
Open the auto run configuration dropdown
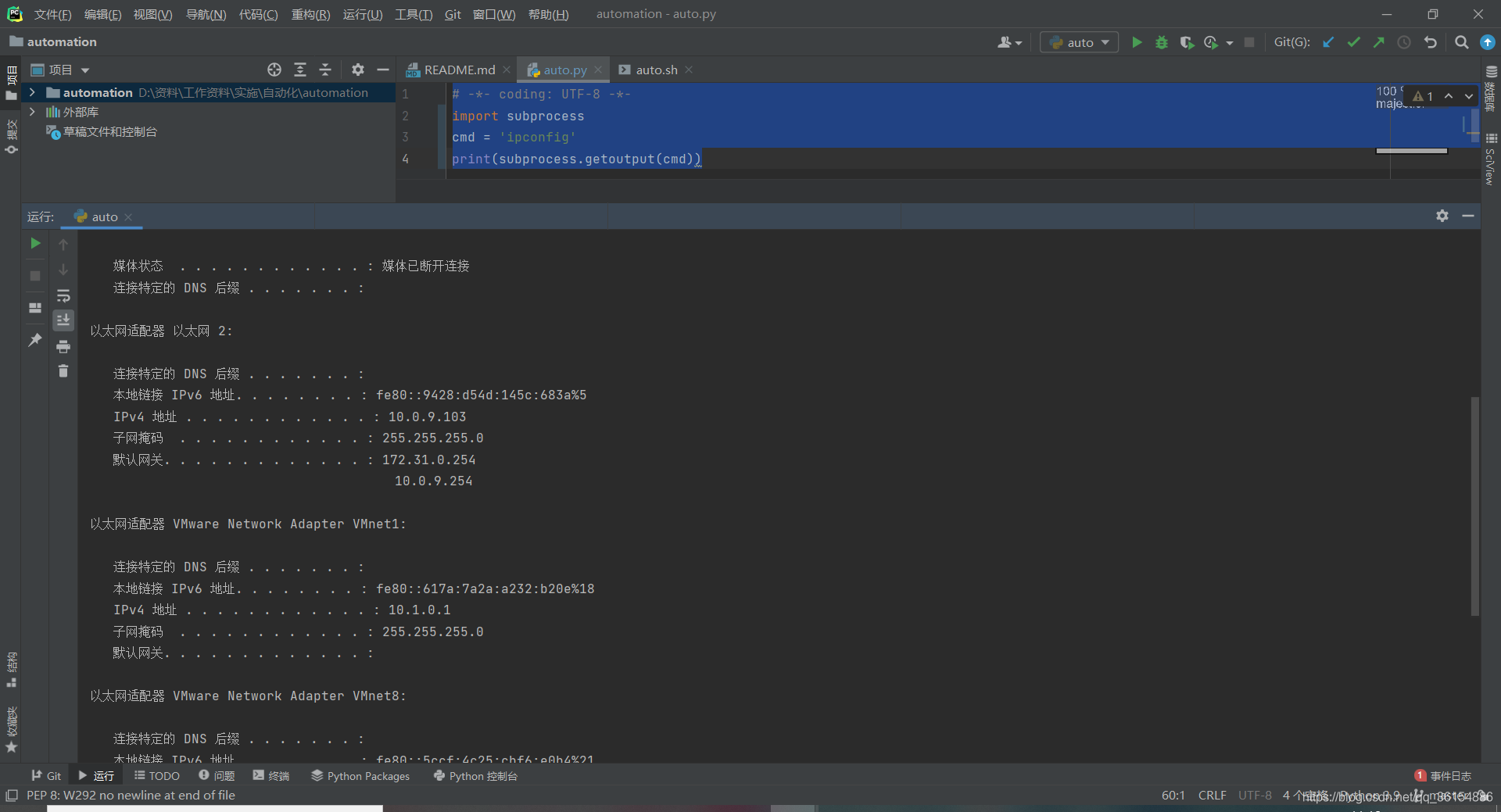[1079, 42]
